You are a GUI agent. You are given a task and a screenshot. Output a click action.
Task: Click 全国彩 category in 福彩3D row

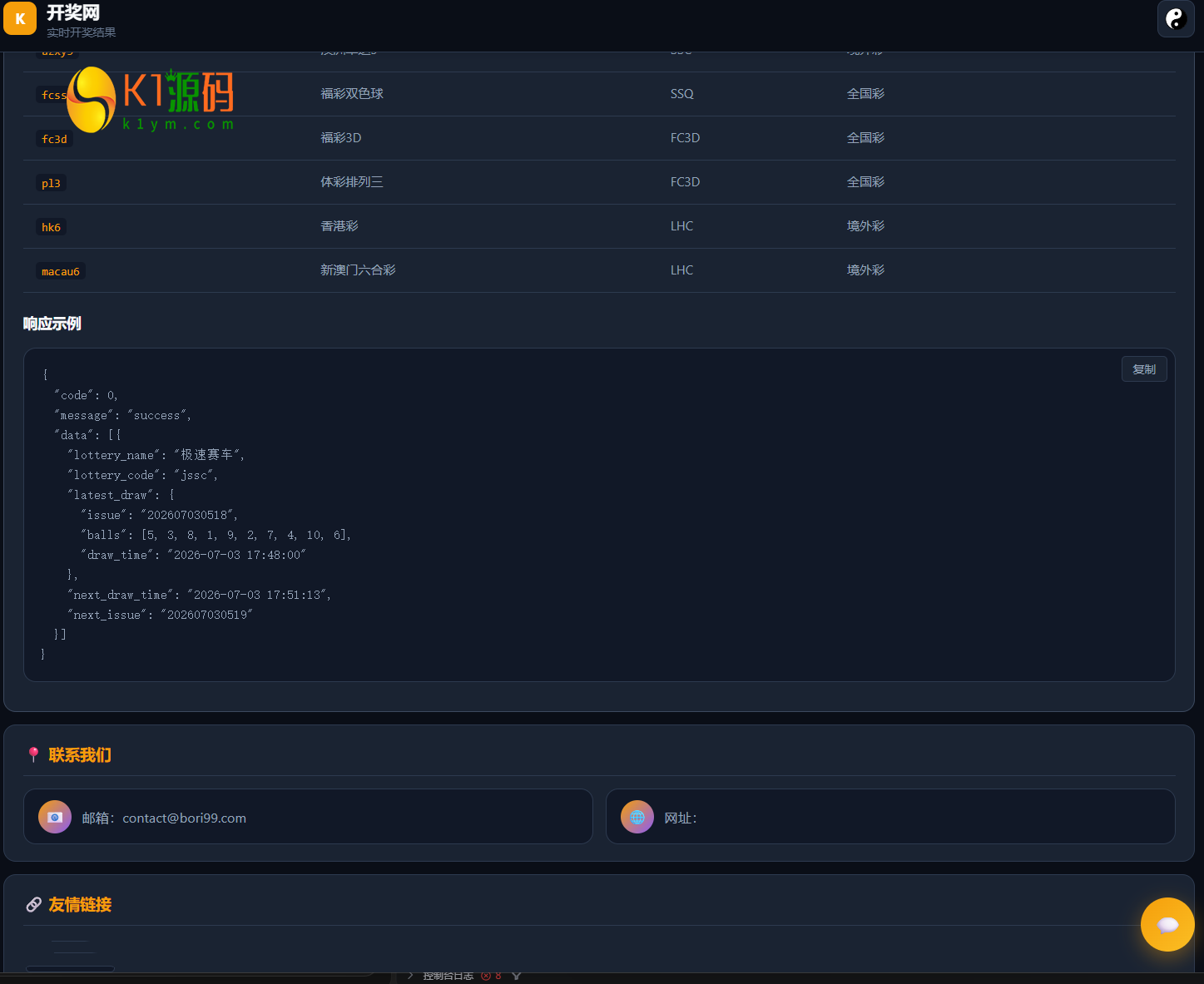point(865,138)
